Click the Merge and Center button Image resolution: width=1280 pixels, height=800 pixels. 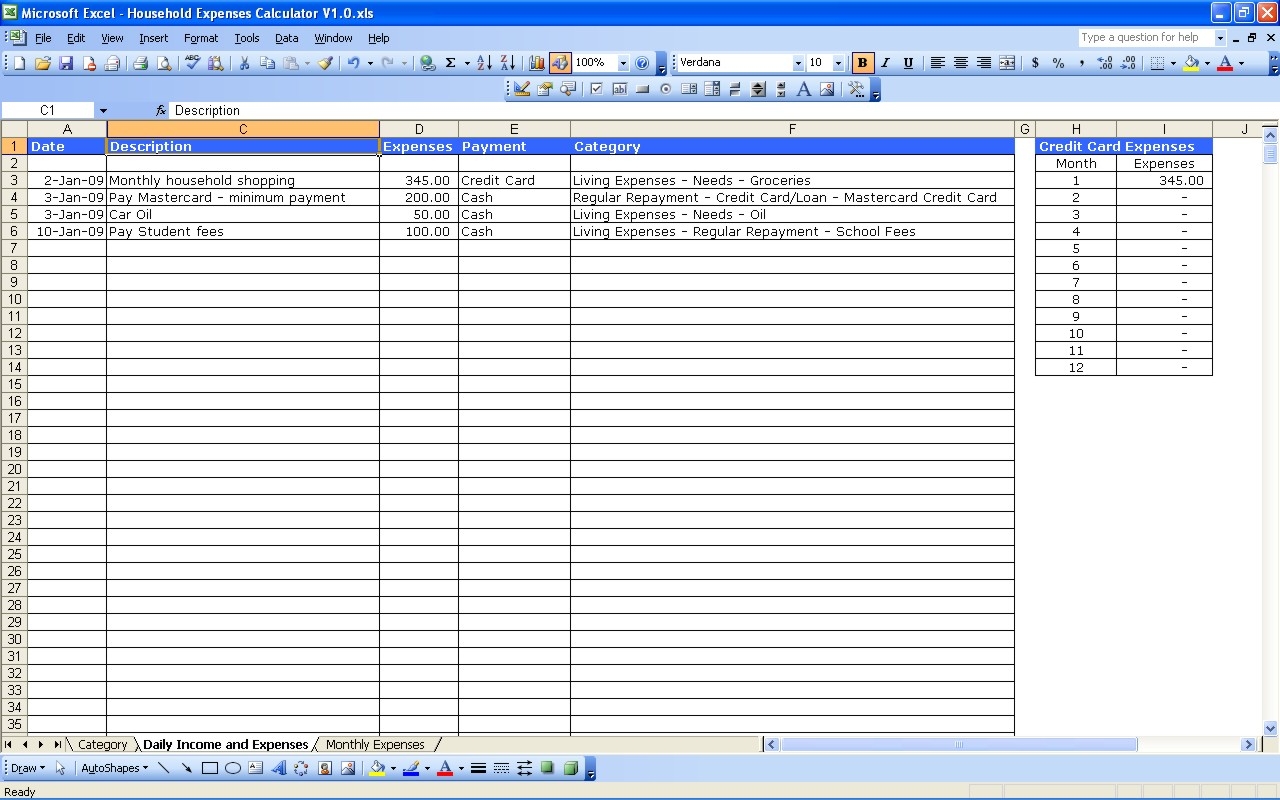tap(1006, 62)
